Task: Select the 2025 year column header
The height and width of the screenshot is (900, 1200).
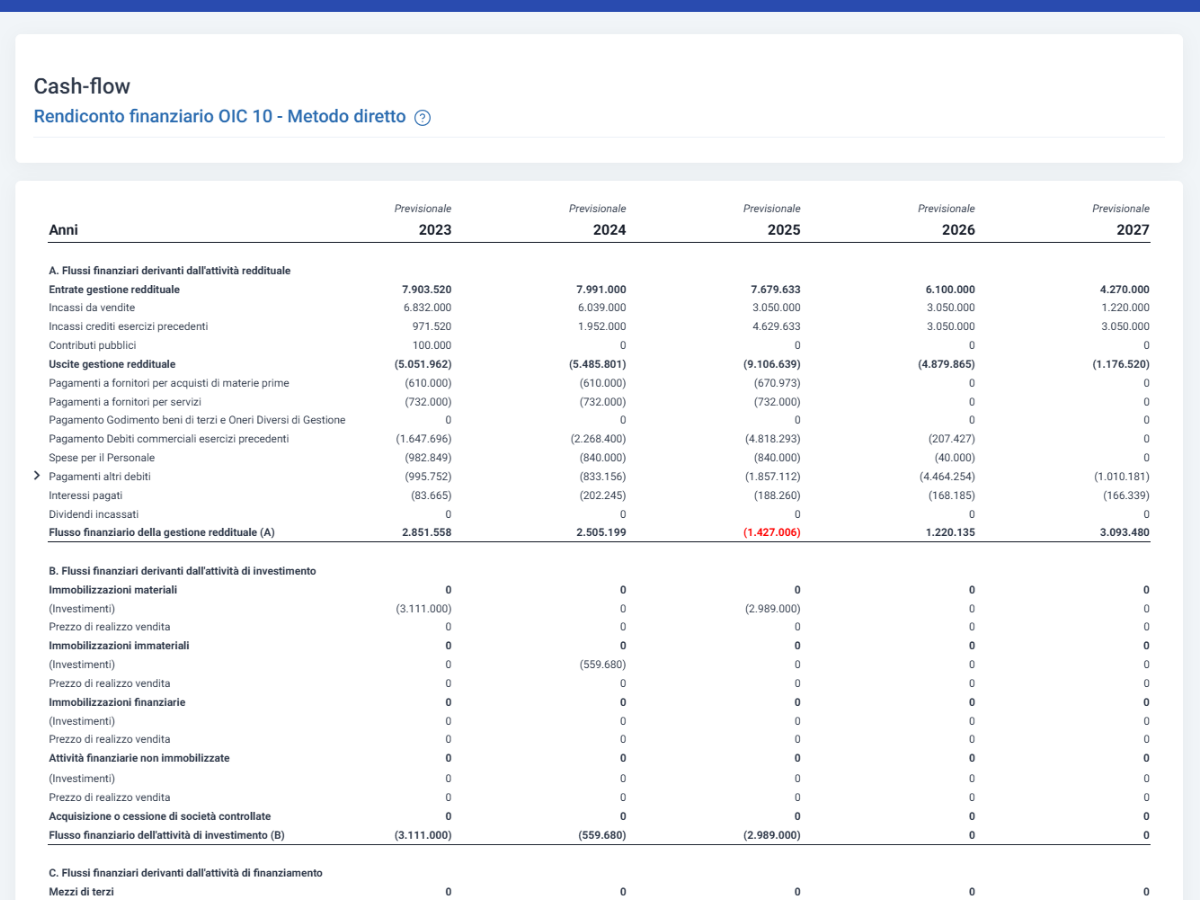Action: [783, 230]
